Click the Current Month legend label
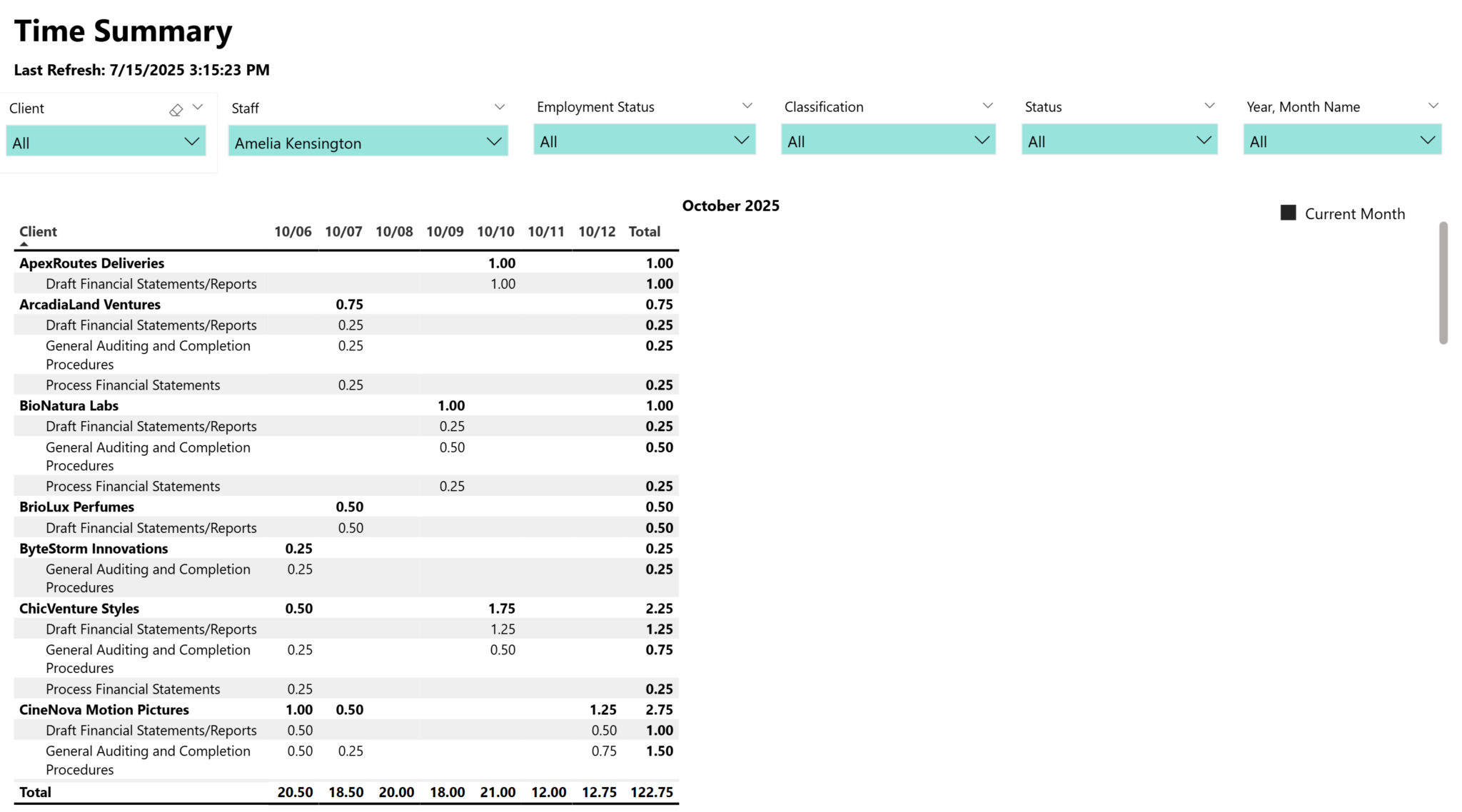1462x812 pixels. [1354, 213]
